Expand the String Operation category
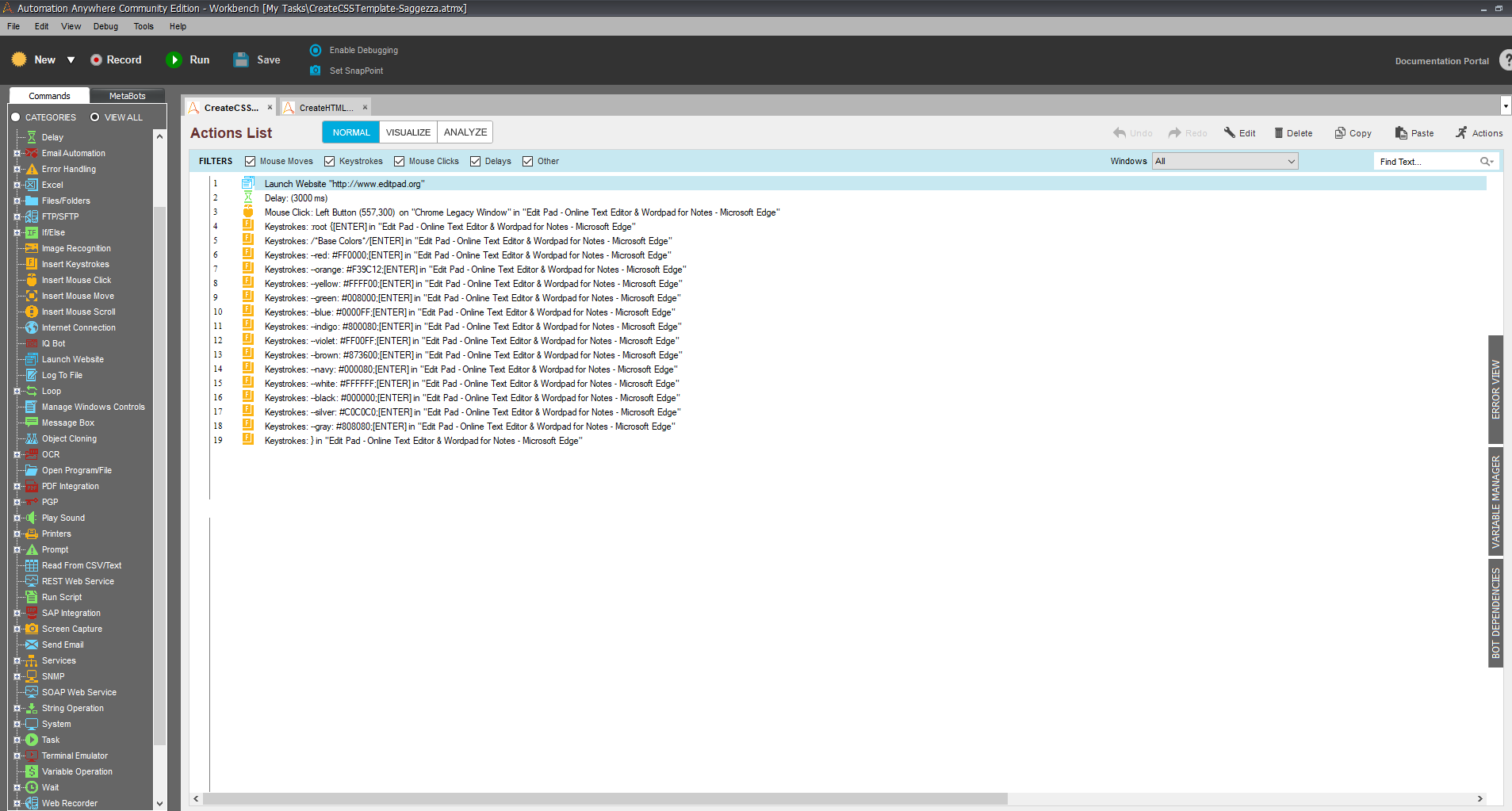Image resolution: width=1512 pixels, height=811 pixels. pos(17,708)
